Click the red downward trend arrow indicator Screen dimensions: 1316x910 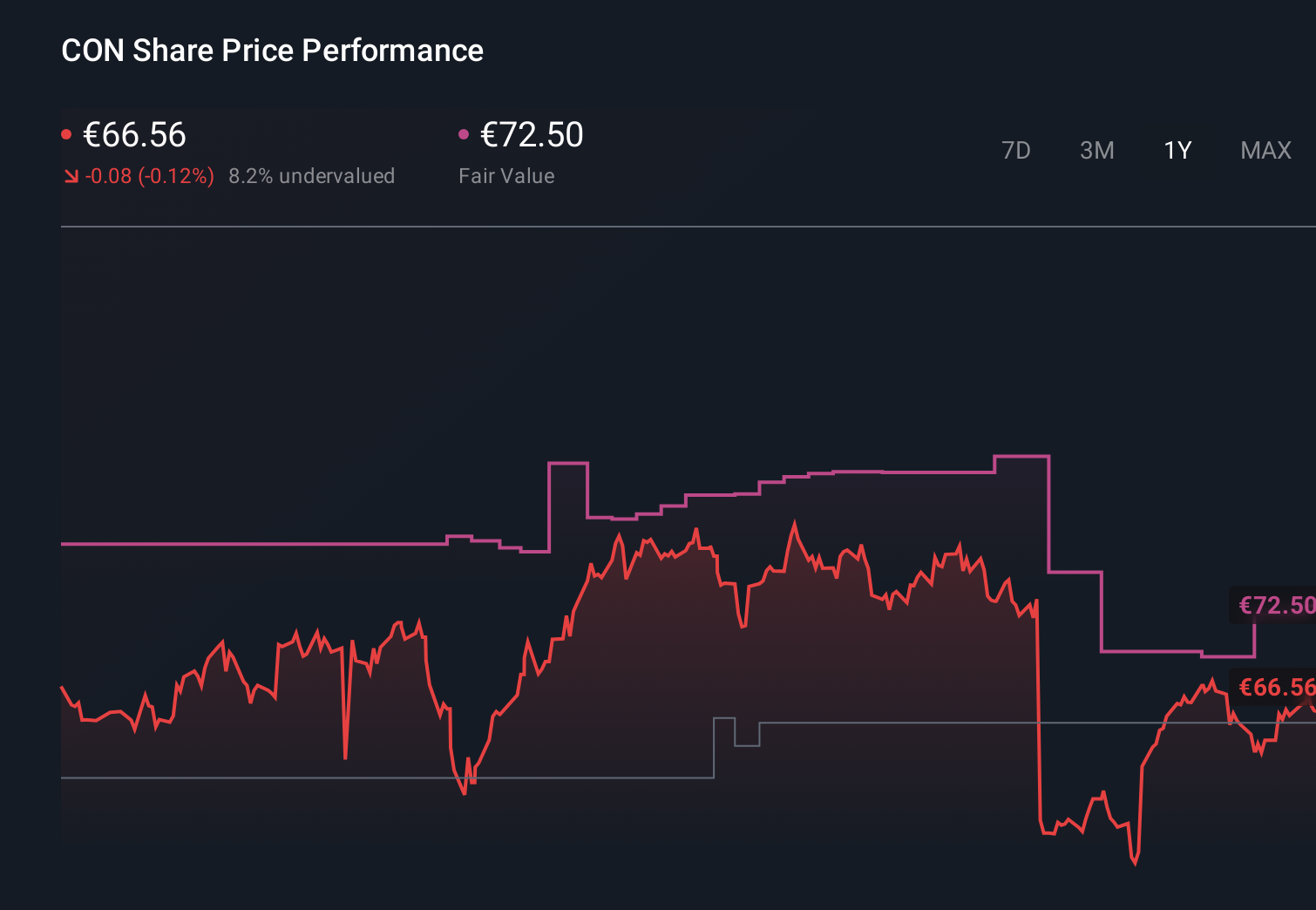tap(71, 175)
